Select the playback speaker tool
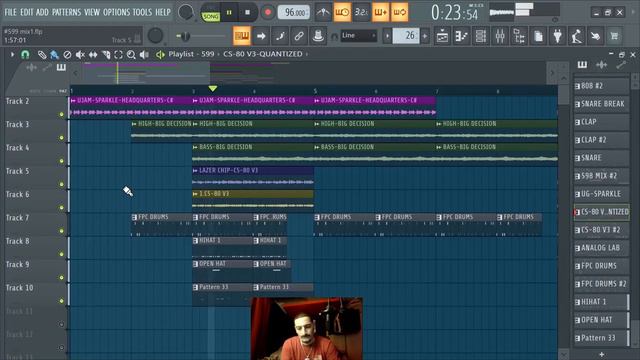The width and height of the screenshot is (640, 360). tap(144, 54)
